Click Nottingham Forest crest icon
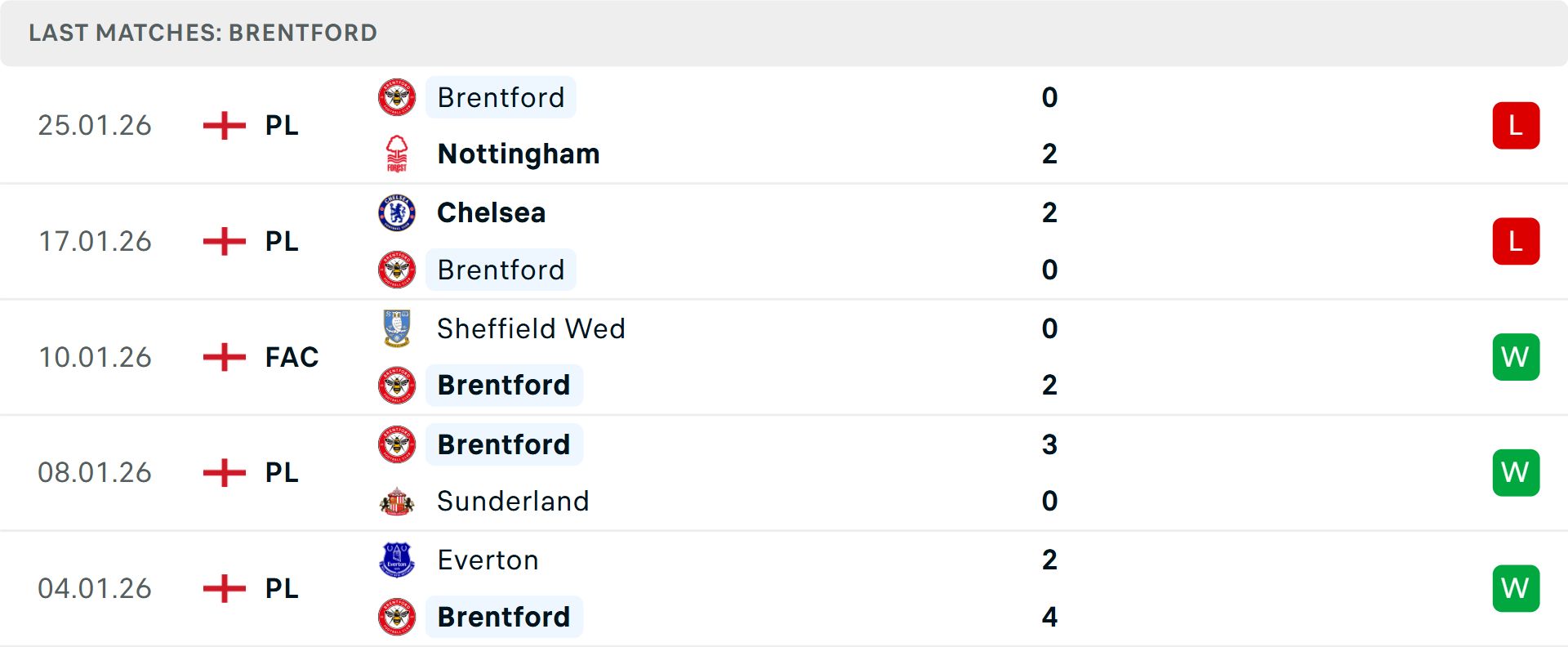This screenshot has height=647, width=1568. point(397,154)
